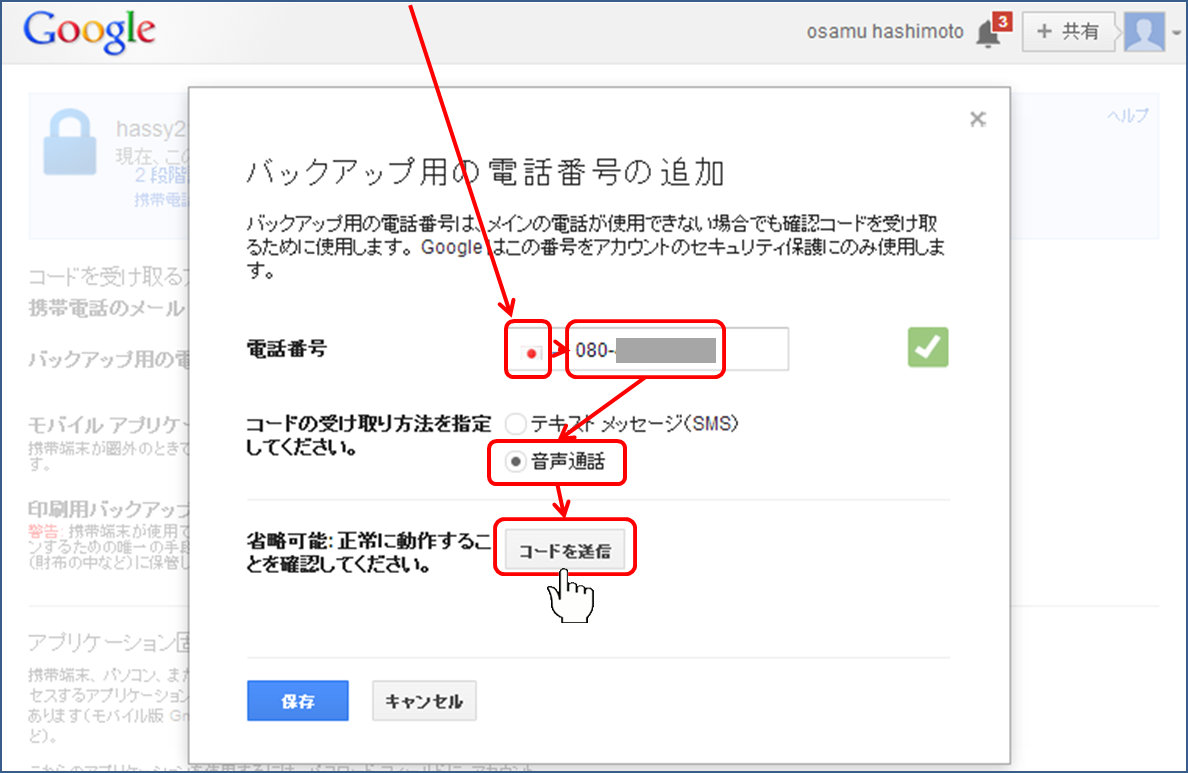Click the blue 保存 button
1188x773 pixels.
[x=298, y=701]
